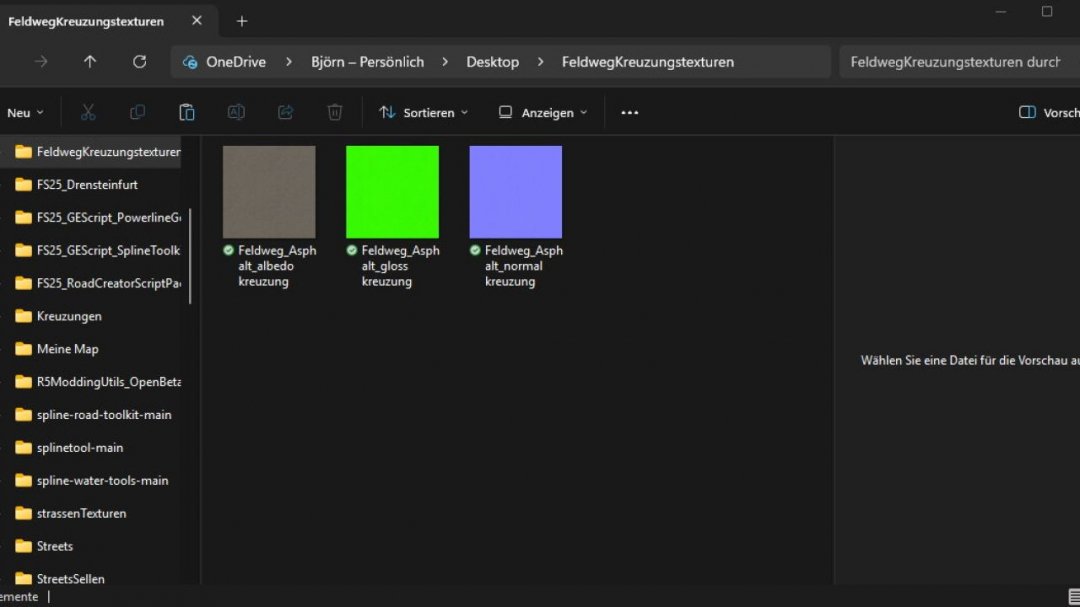Click the OneDrive sync checkmark on Feldweg_Asphalt_albedo
The image size is (1080, 607).
[x=228, y=250]
